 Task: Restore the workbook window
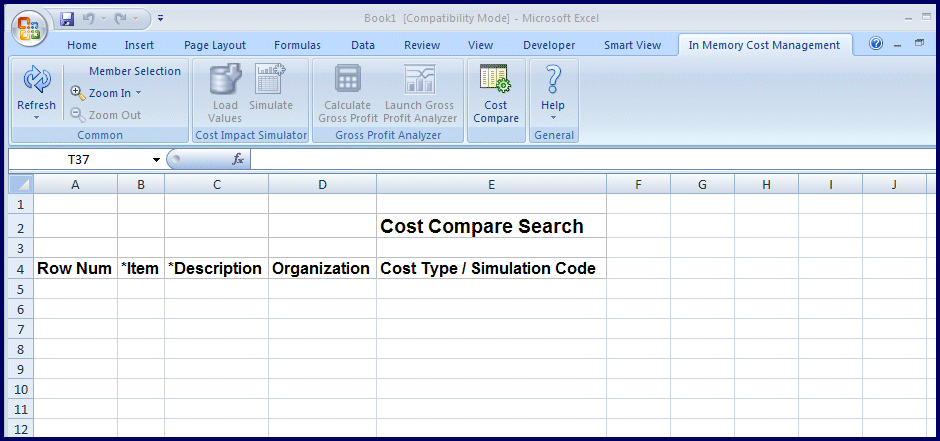pyautogui.click(x=920, y=44)
